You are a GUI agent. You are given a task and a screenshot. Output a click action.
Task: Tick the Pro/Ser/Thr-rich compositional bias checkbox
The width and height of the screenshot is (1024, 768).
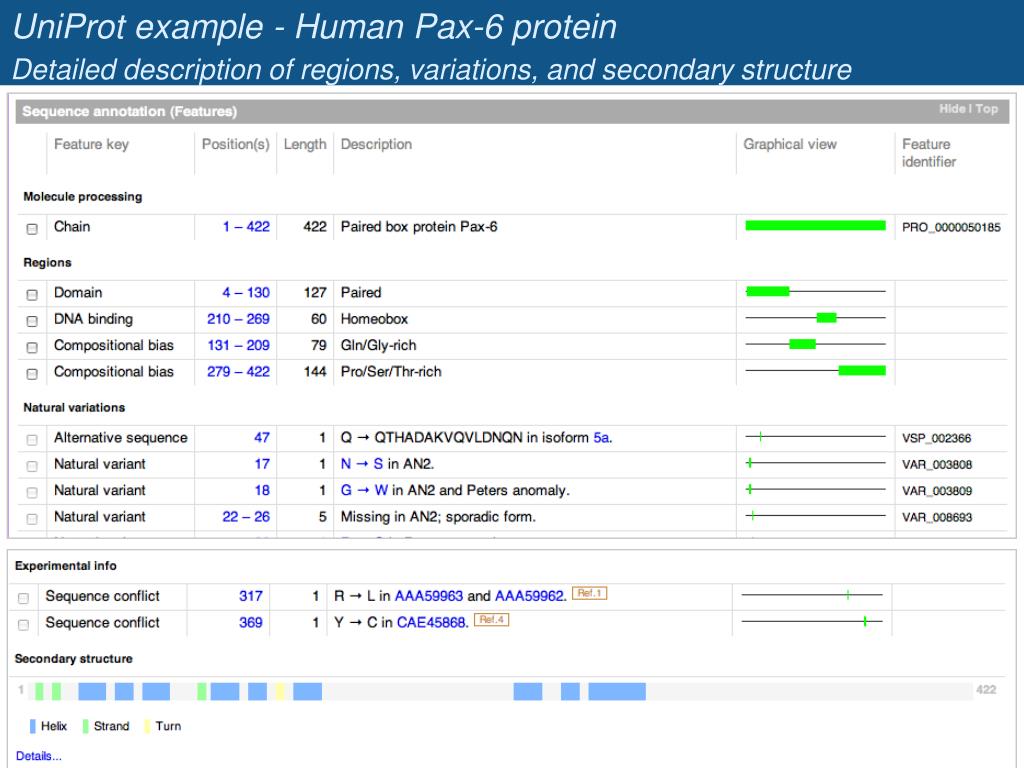tap(32, 374)
